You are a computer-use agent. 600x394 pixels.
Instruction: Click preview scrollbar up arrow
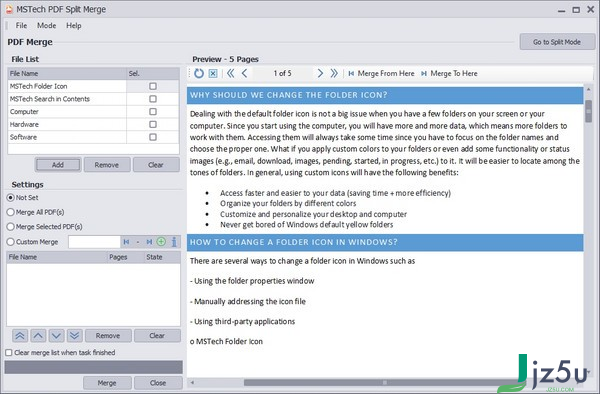coord(589,90)
